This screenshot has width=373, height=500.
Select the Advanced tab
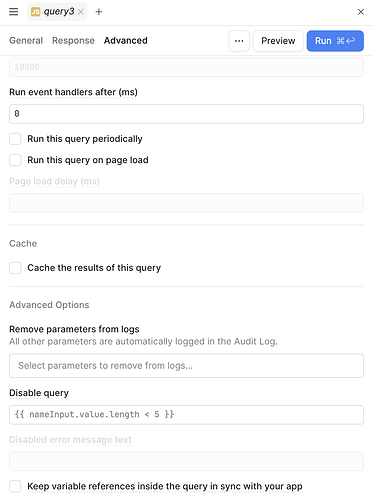(x=126, y=41)
